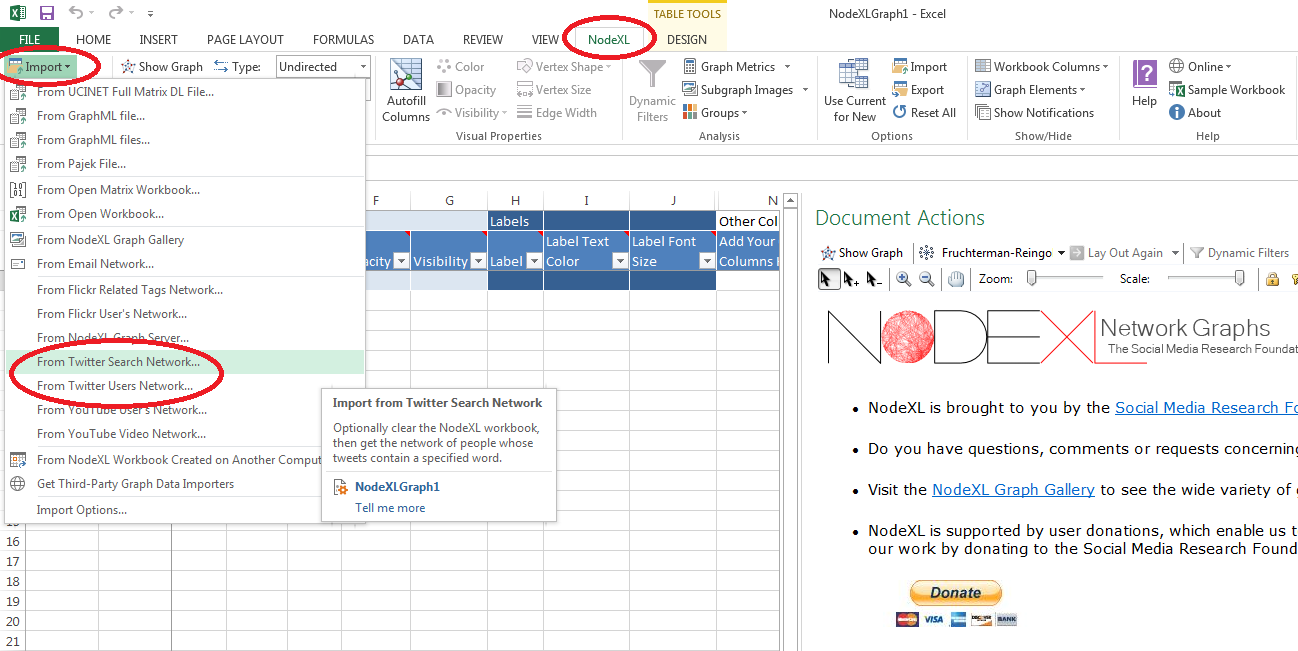Viewport: 1298px width, 651px height.
Task: Open the Color visual property
Action: [x=461, y=67]
